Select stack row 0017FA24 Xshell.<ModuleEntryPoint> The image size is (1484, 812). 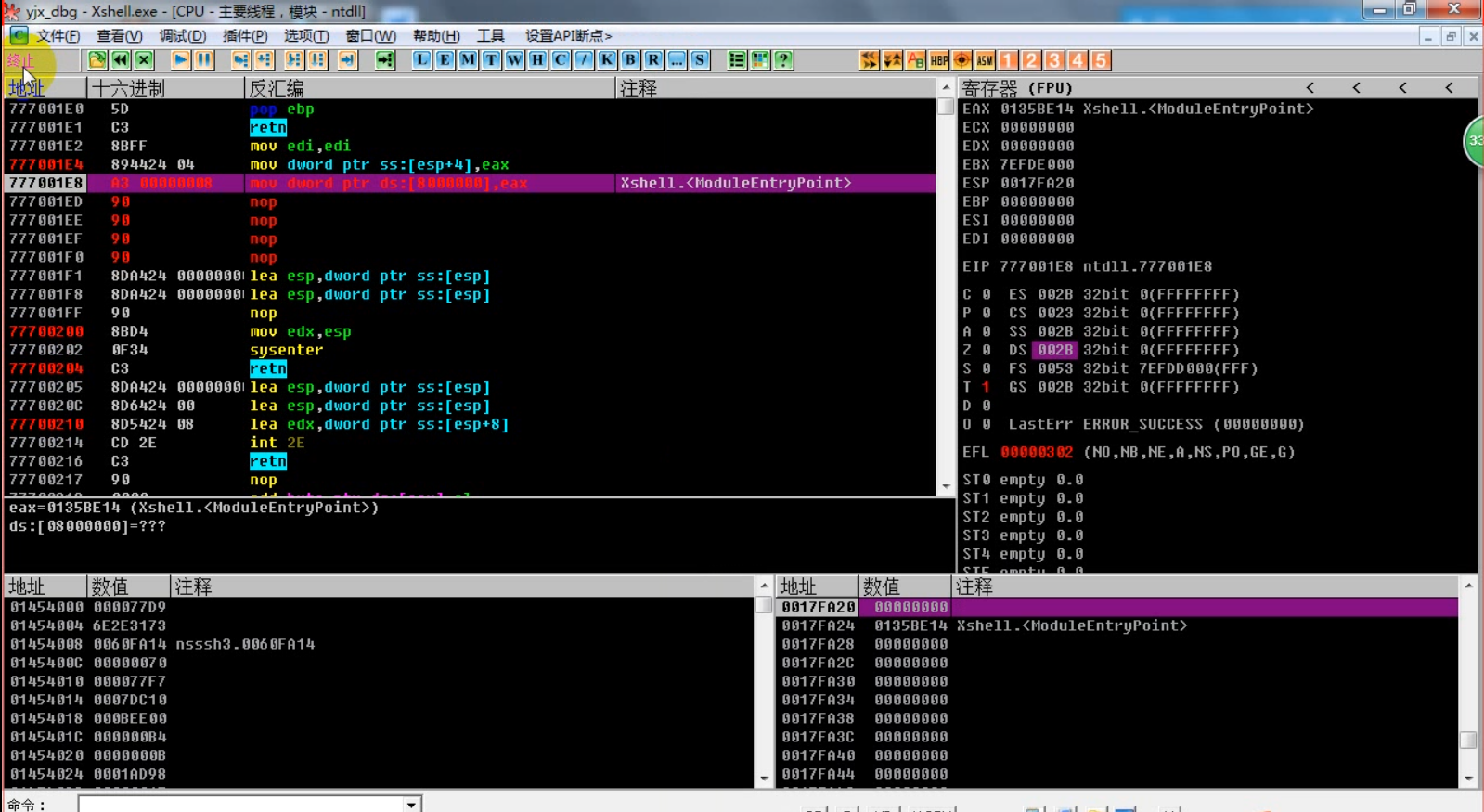pos(1117,625)
